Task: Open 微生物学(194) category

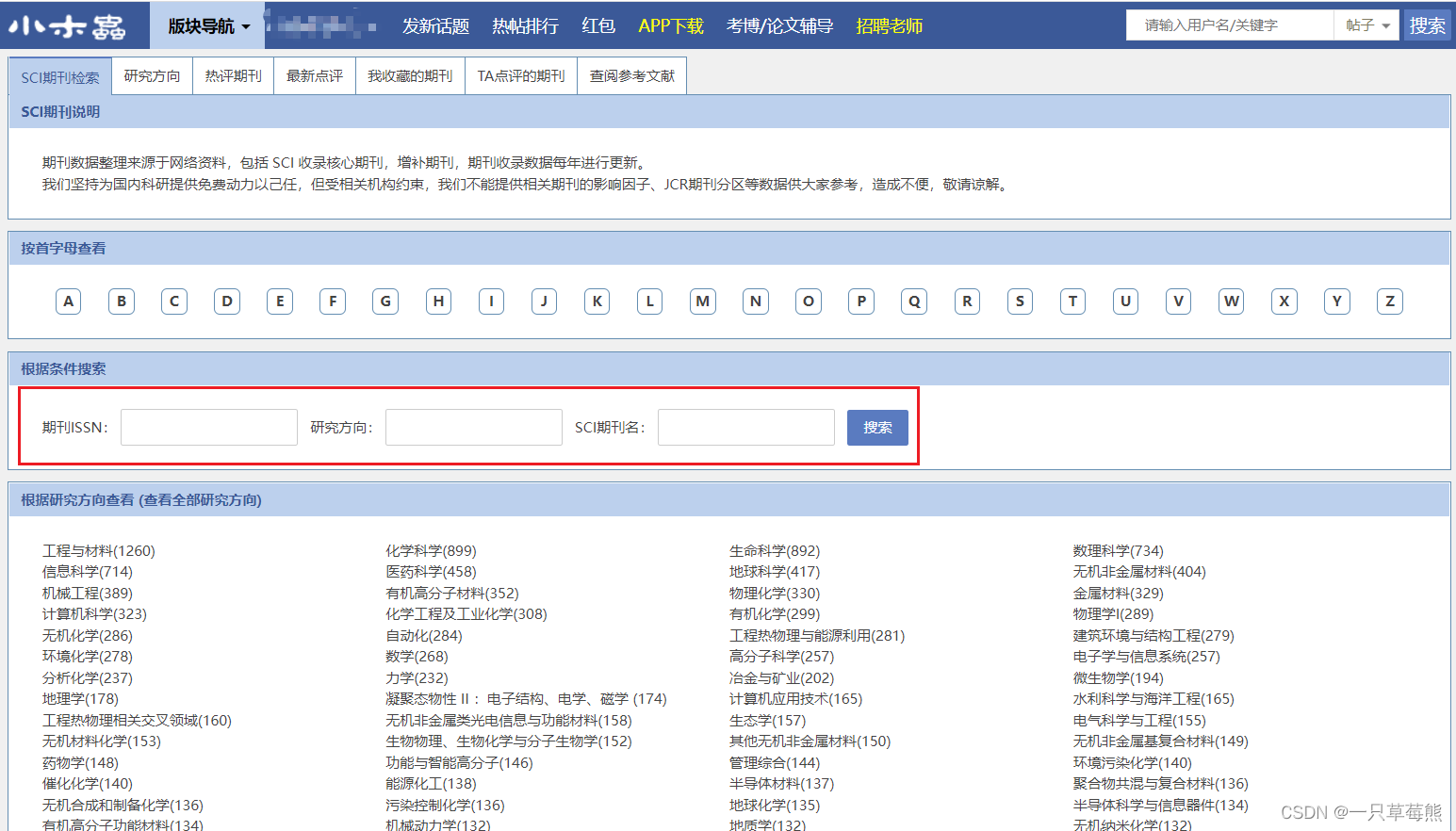Action: [1118, 678]
